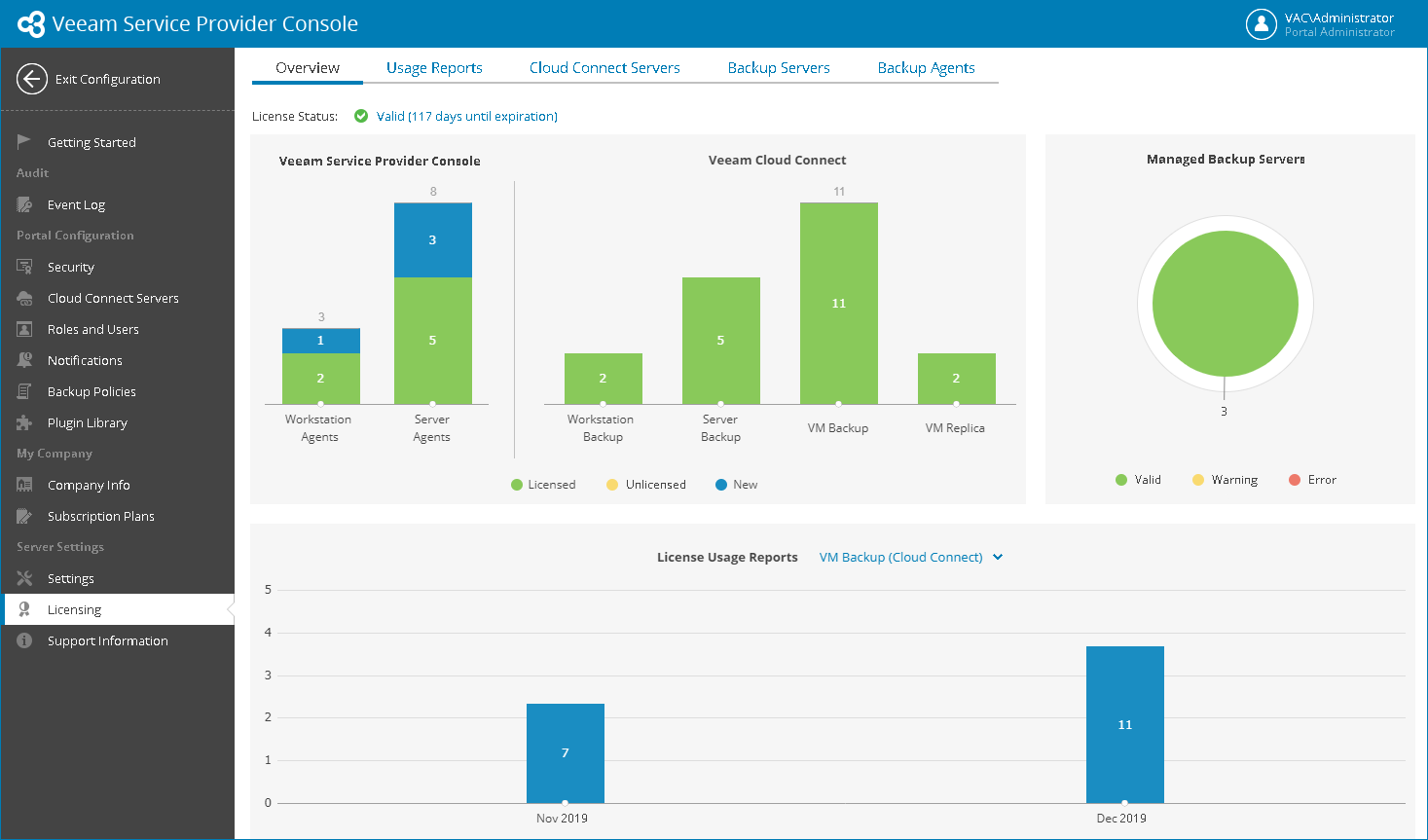This screenshot has height=840, width=1428.
Task: Click the Security icon in sidebar
Action: [24, 267]
